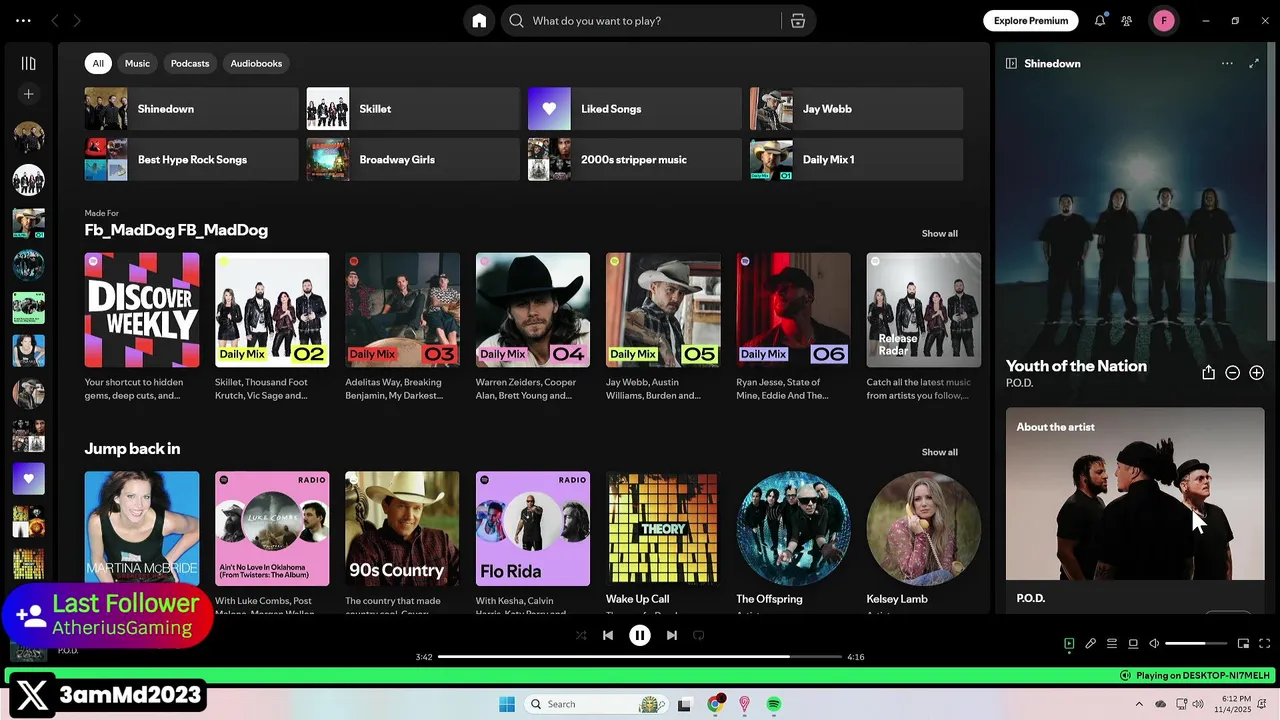The height and width of the screenshot is (720, 1280).
Task: Expand Your Library sidebar icon
Action: click(x=28, y=63)
